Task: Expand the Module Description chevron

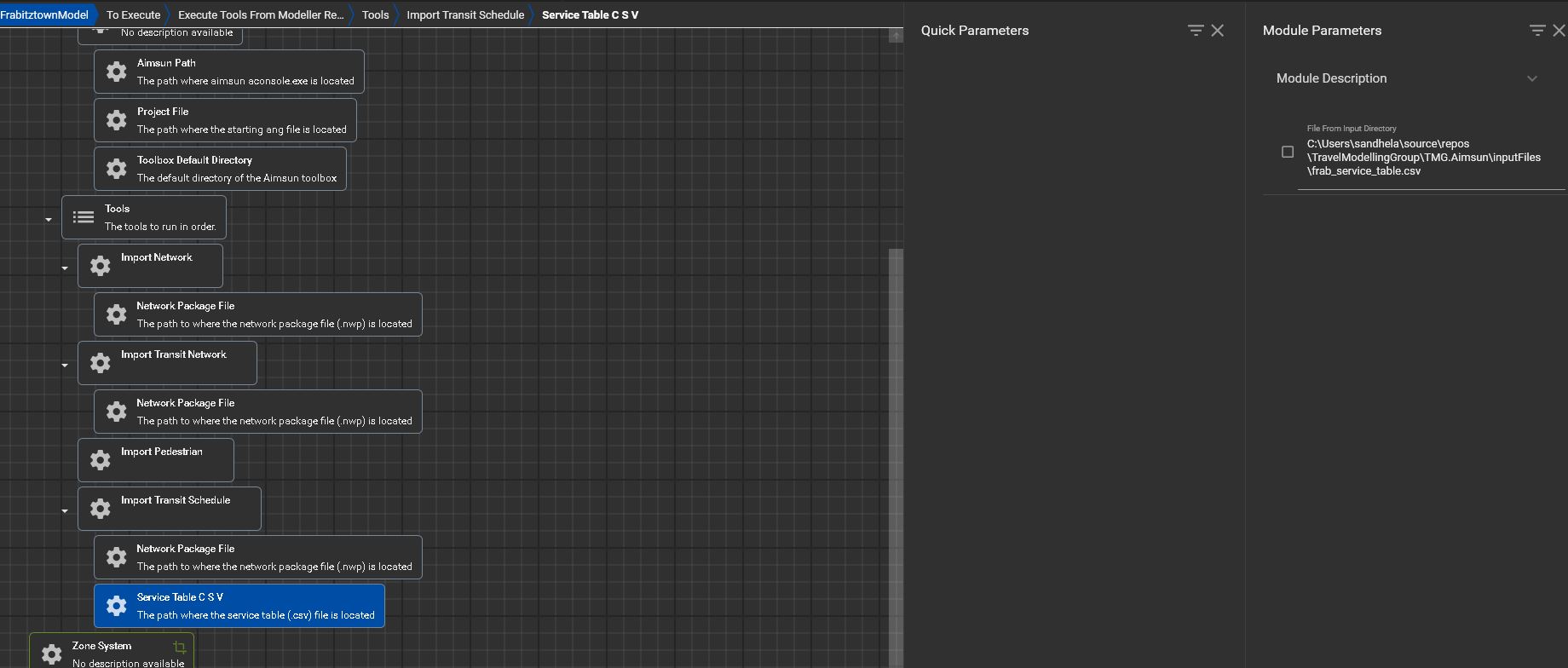Action: click(x=1532, y=78)
